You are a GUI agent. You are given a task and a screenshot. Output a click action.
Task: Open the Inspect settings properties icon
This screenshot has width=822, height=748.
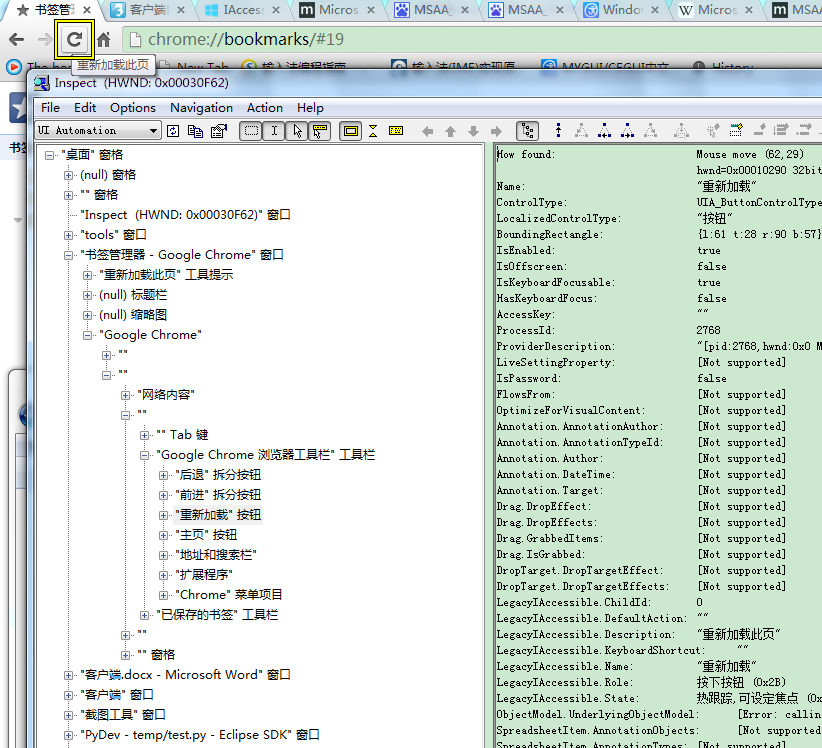click(219, 131)
